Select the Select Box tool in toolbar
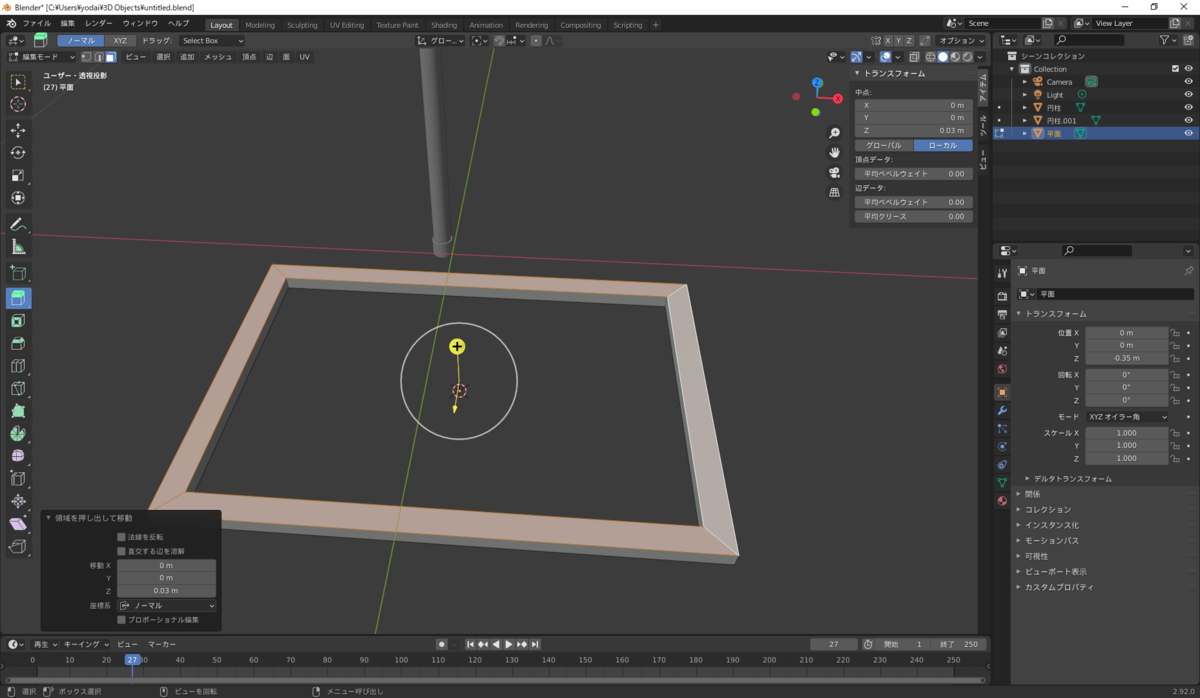The image size is (1200, 698). click(18, 82)
